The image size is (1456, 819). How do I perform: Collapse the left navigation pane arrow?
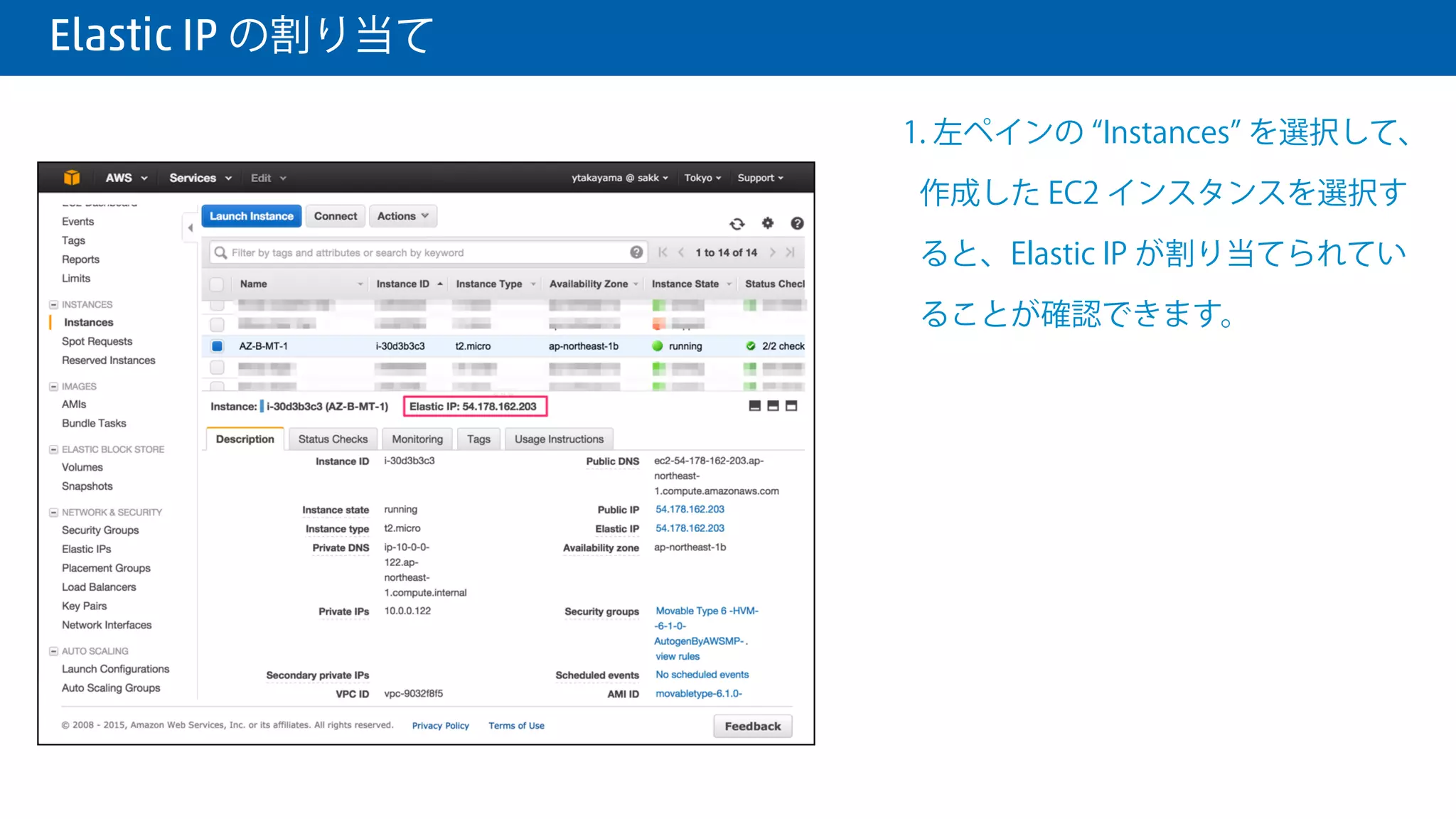coord(190,227)
